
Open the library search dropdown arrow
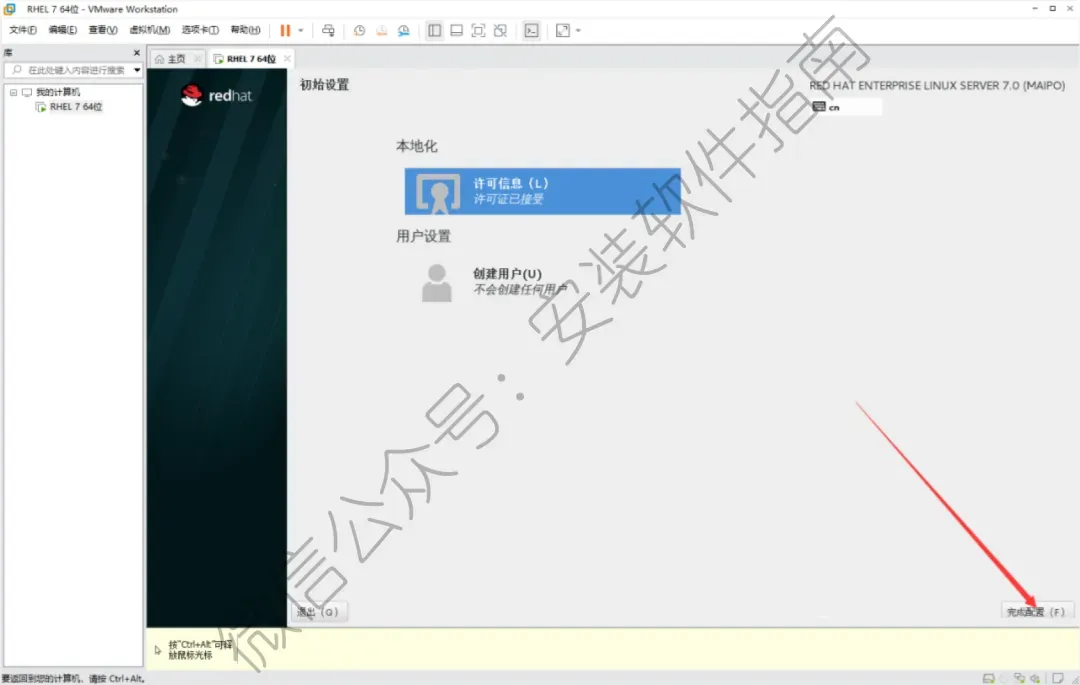click(137, 70)
